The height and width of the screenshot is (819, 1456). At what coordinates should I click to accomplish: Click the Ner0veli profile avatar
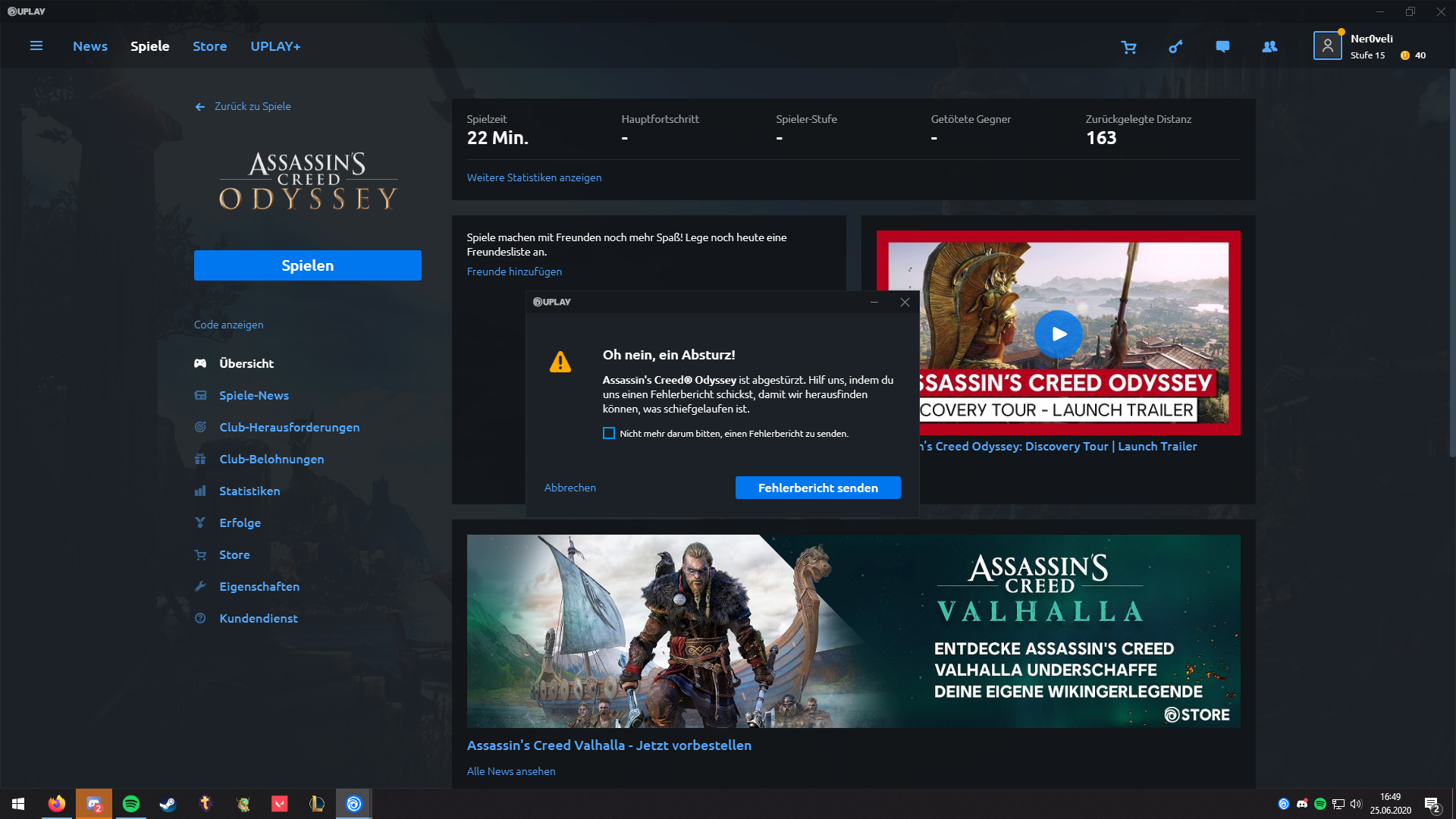1327,46
